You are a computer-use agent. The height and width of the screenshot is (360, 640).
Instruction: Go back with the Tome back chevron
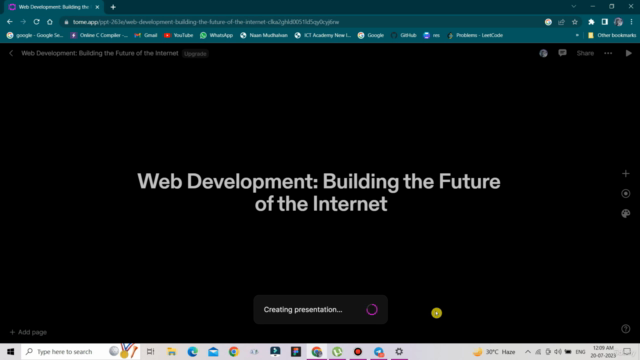[x=11, y=53]
